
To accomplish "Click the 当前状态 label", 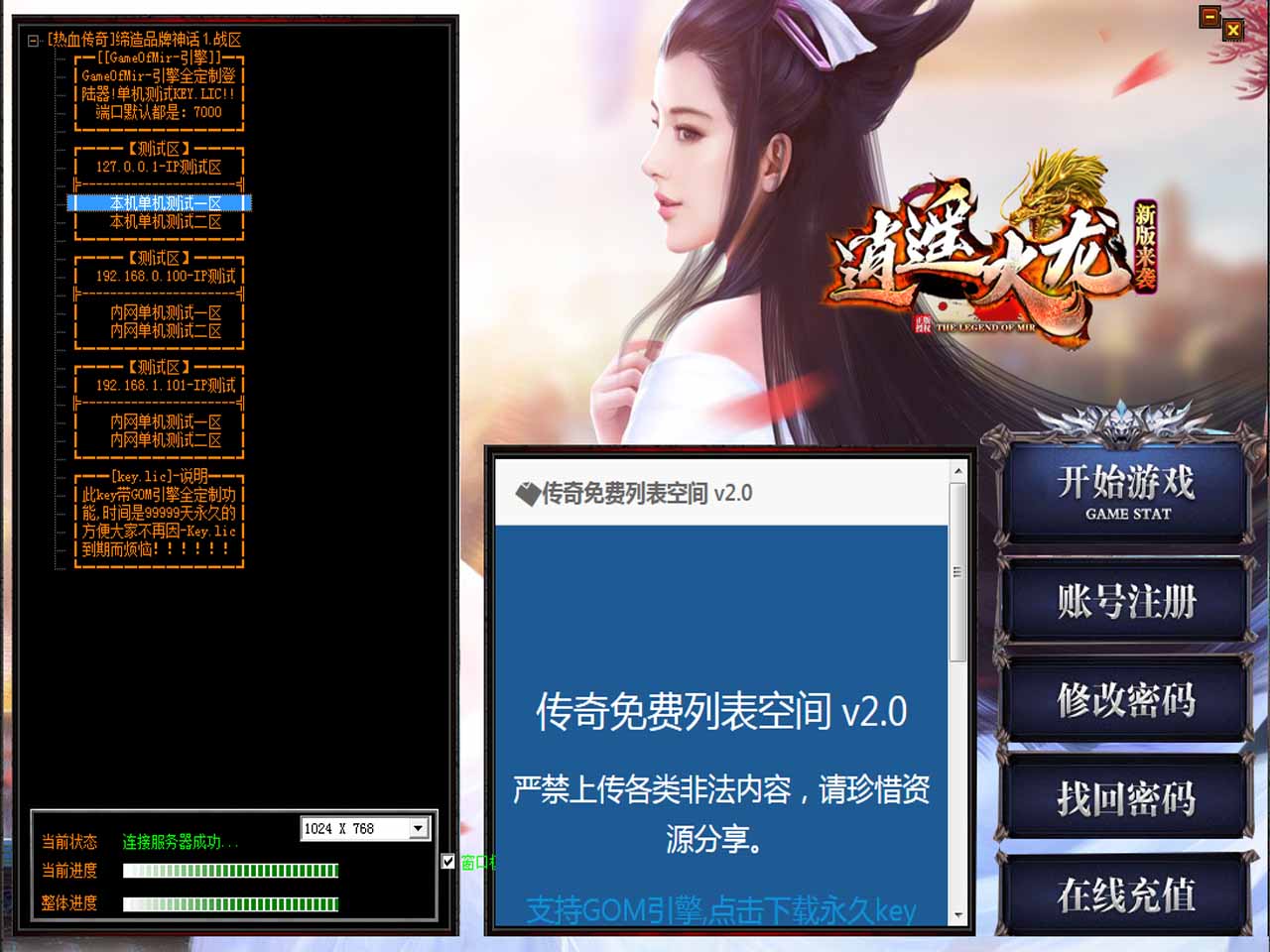I will click(69, 842).
